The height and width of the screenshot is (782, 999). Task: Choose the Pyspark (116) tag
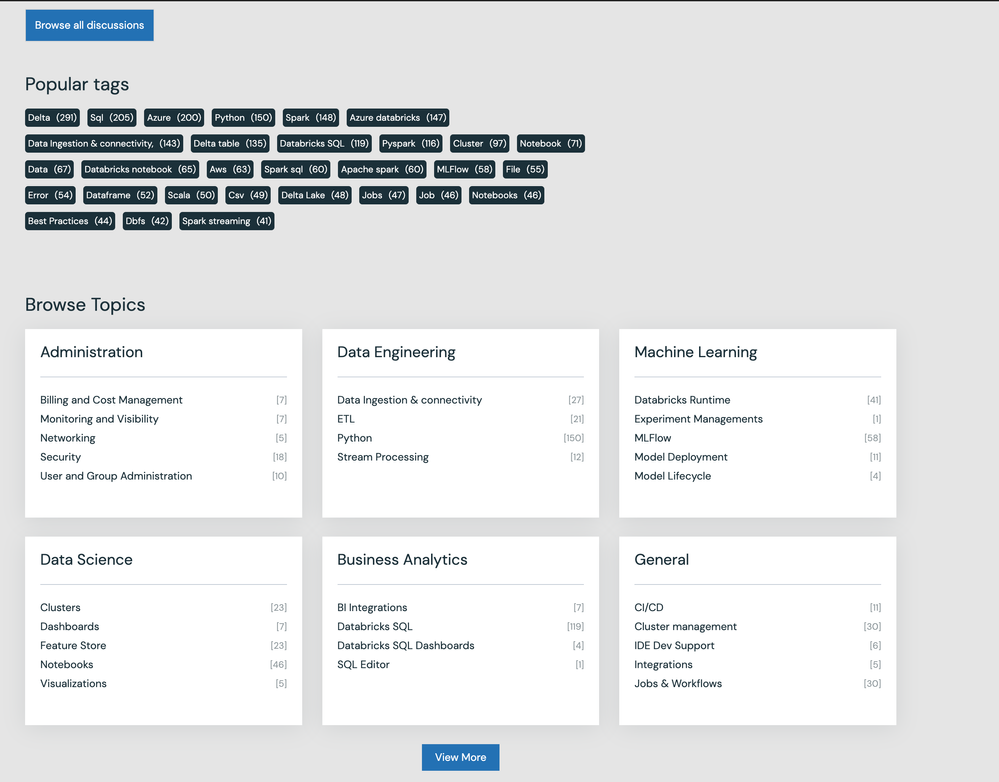click(x=410, y=144)
